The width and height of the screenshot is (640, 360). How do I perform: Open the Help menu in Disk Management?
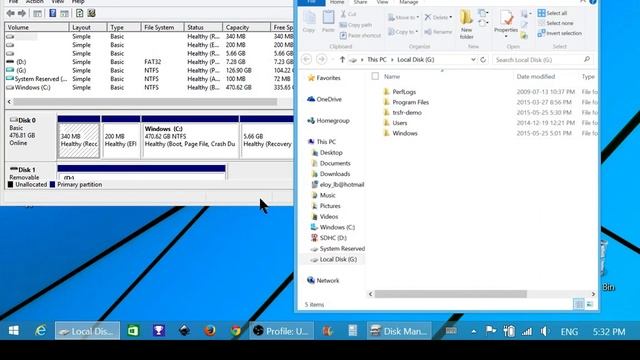tap(78, 2)
